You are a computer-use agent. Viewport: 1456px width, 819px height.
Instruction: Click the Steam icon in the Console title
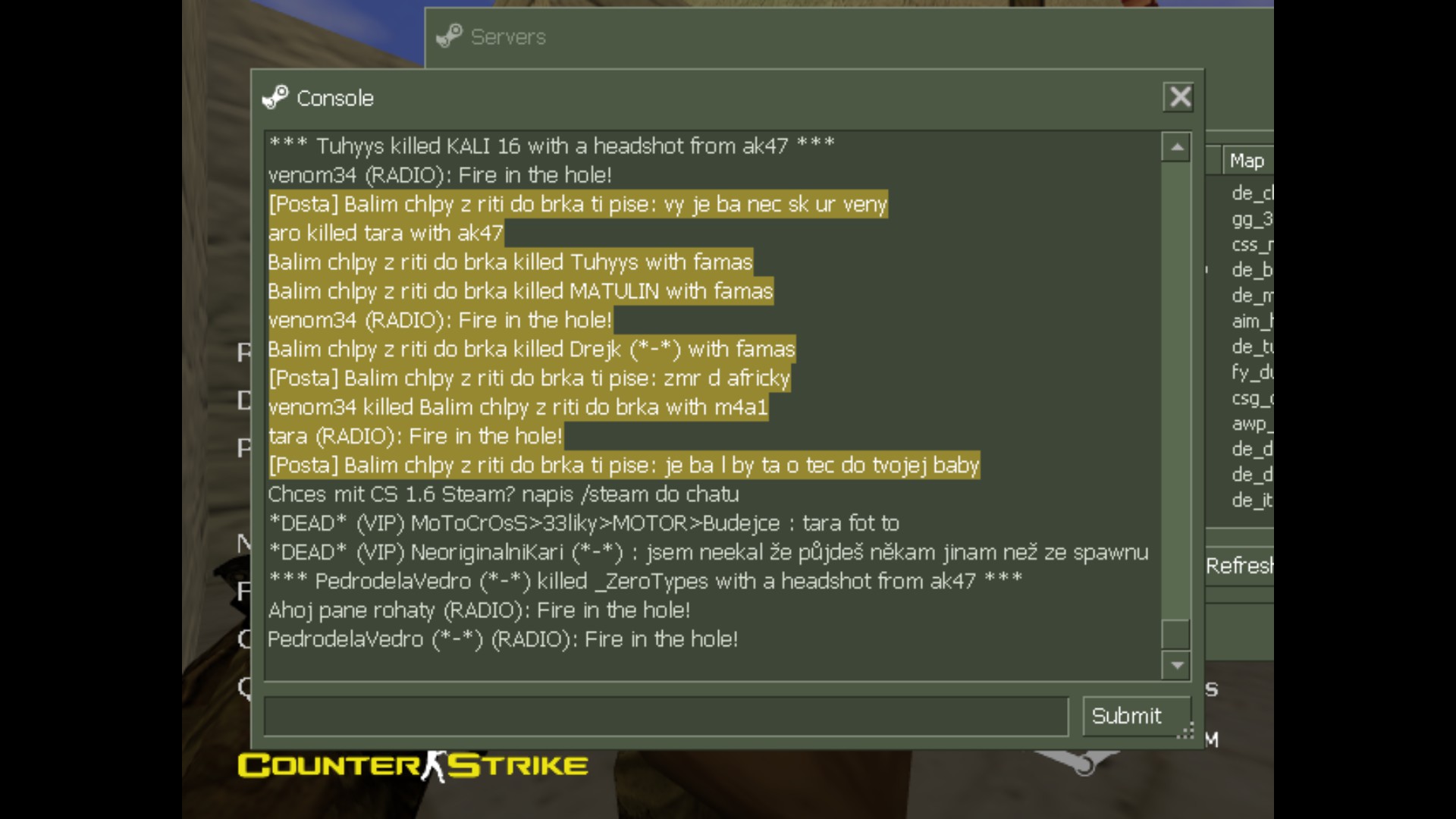pyautogui.click(x=275, y=98)
